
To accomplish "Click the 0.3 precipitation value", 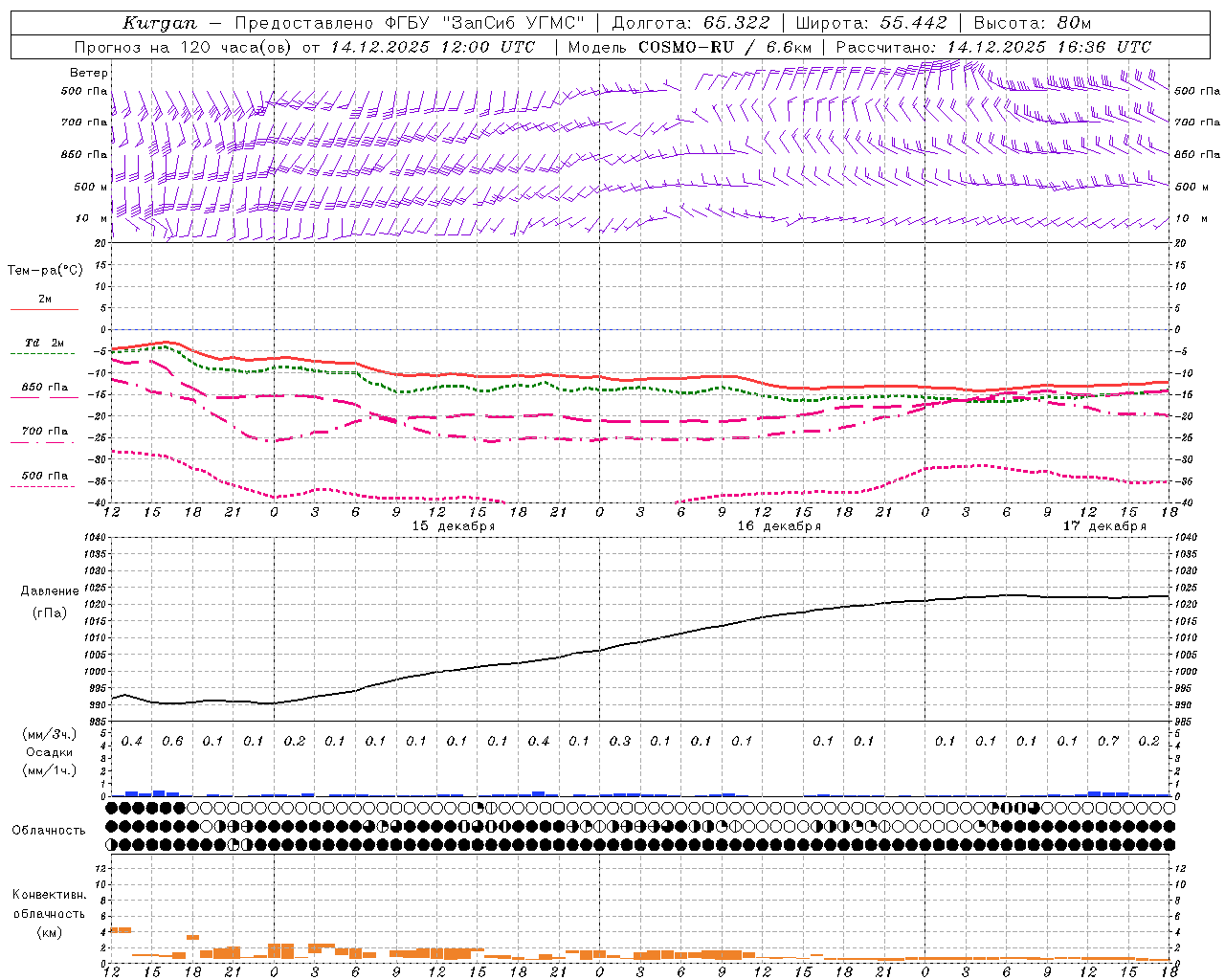I will pyautogui.click(x=620, y=742).
